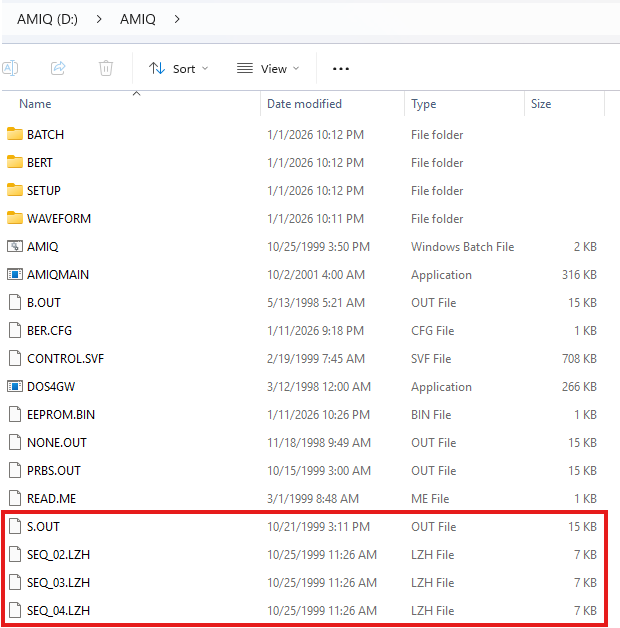Click the 266 KB size cell
620x628 pixels.
579,387
